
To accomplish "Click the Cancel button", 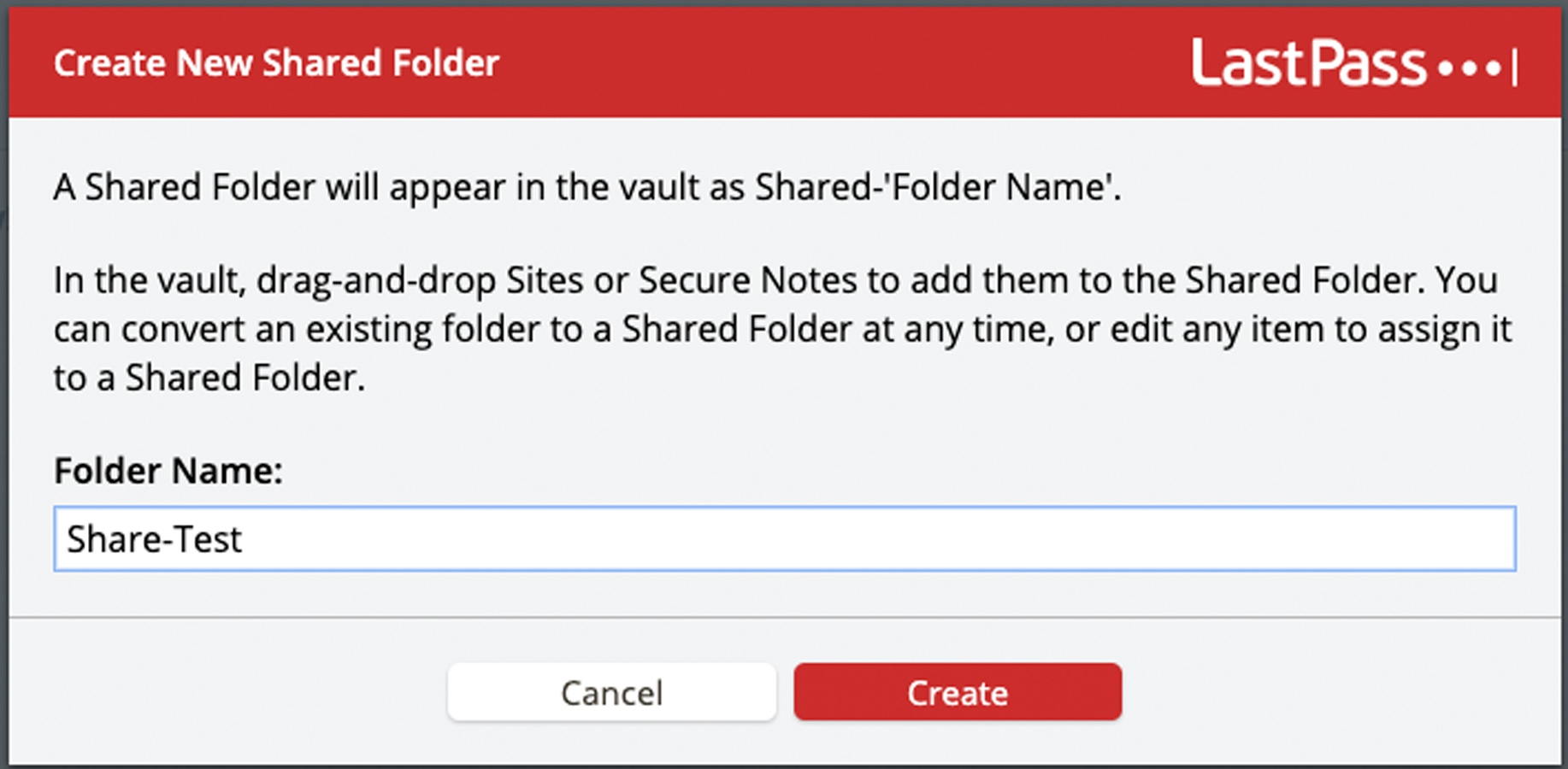I will point(612,692).
